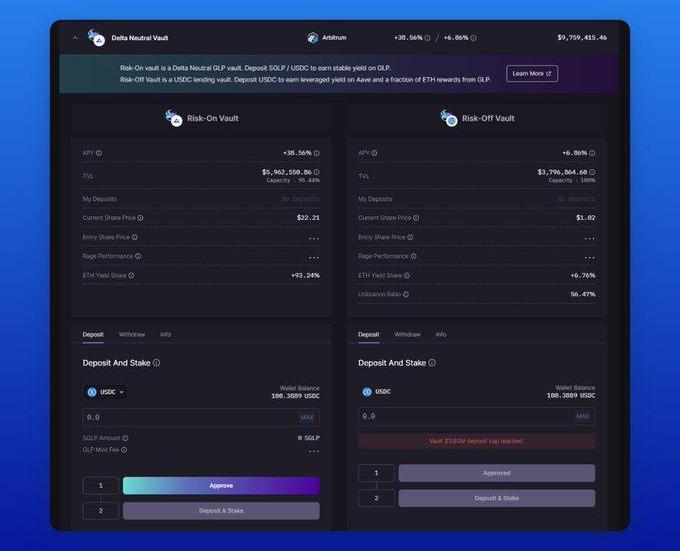Click info icon beside Risk-On ETH Yield Share
Viewport: 680px width, 551px height.
click(131, 275)
